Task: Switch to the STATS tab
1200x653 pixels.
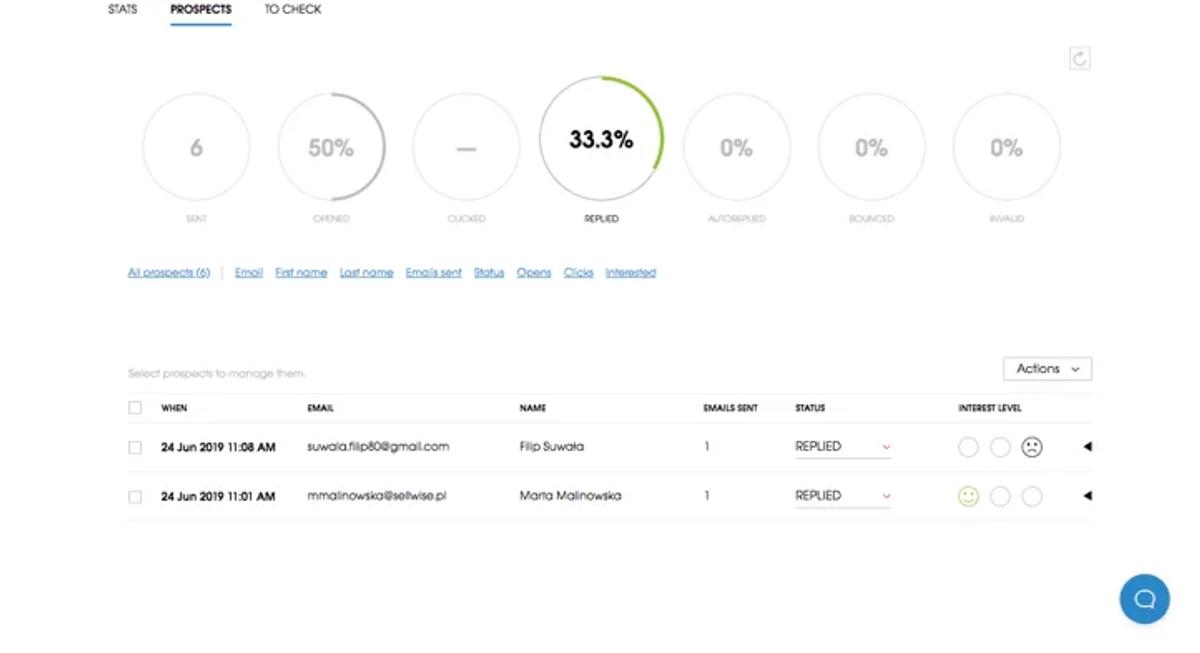Action: coord(123,10)
